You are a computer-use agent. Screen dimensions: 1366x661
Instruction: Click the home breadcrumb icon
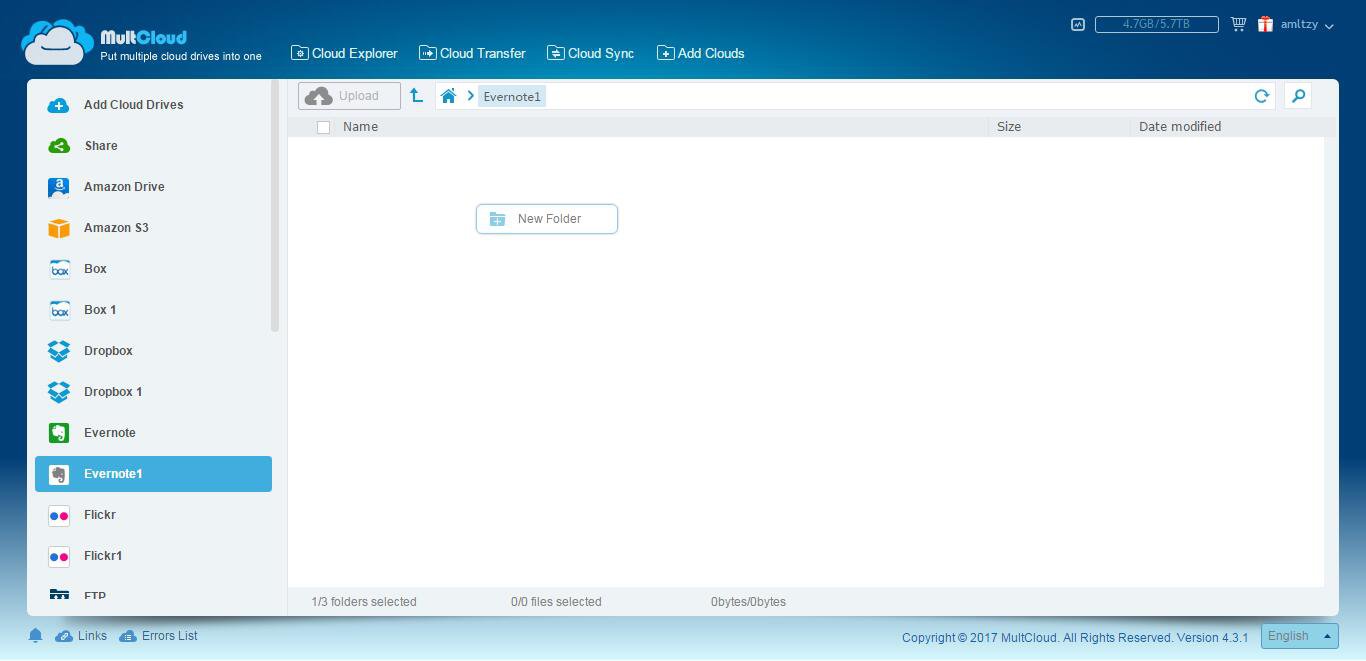(x=448, y=96)
